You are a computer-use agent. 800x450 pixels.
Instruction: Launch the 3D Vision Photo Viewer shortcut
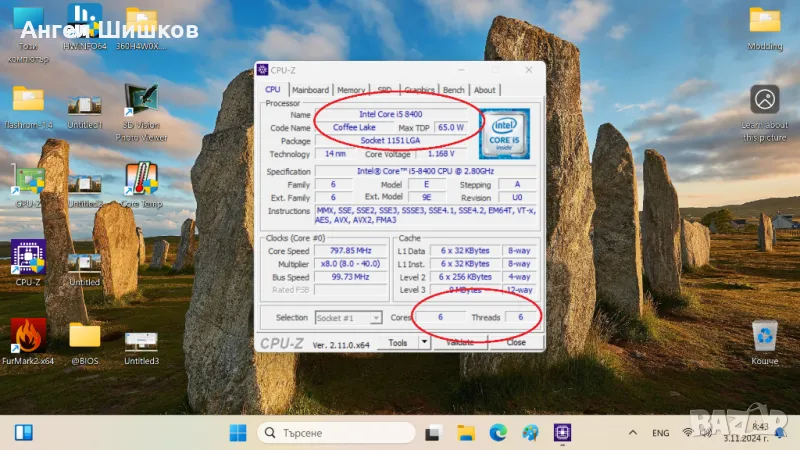point(141,102)
